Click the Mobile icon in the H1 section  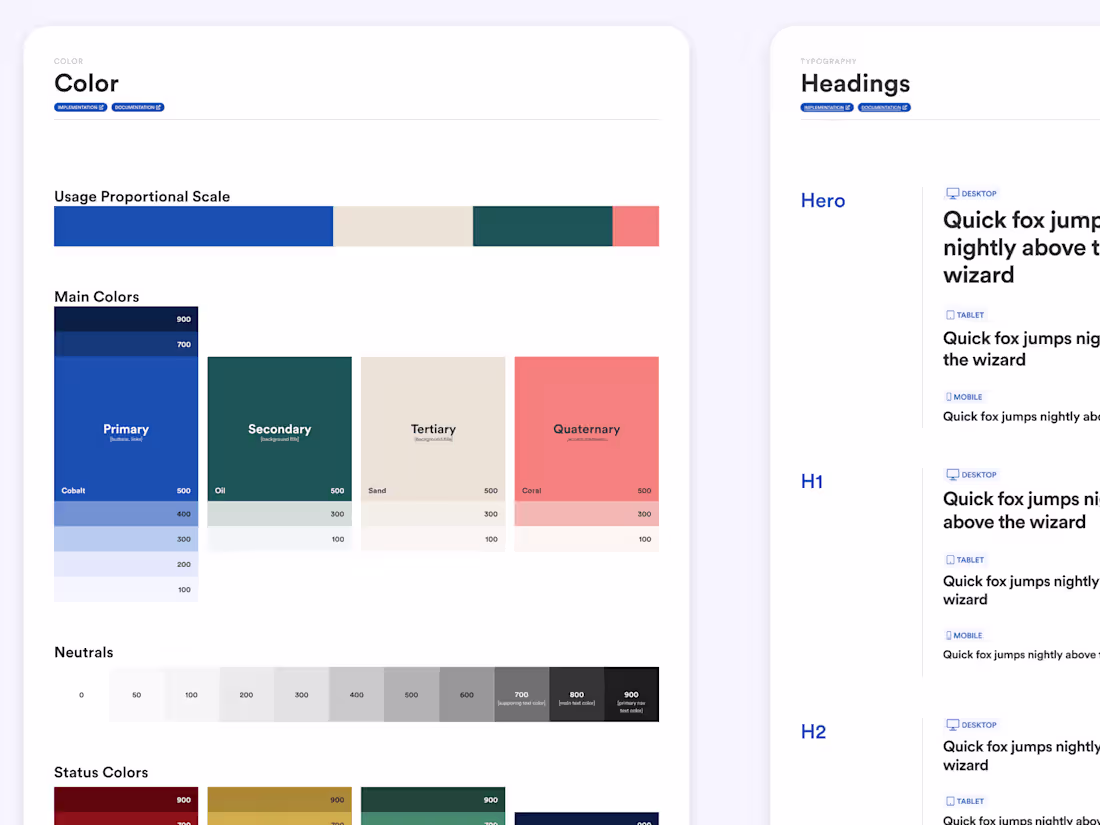tap(948, 635)
